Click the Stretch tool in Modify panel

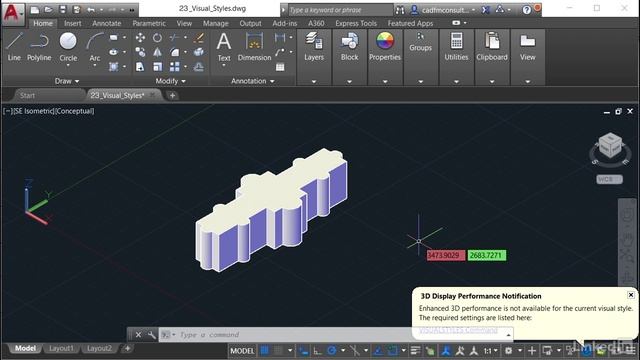click(140, 67)
